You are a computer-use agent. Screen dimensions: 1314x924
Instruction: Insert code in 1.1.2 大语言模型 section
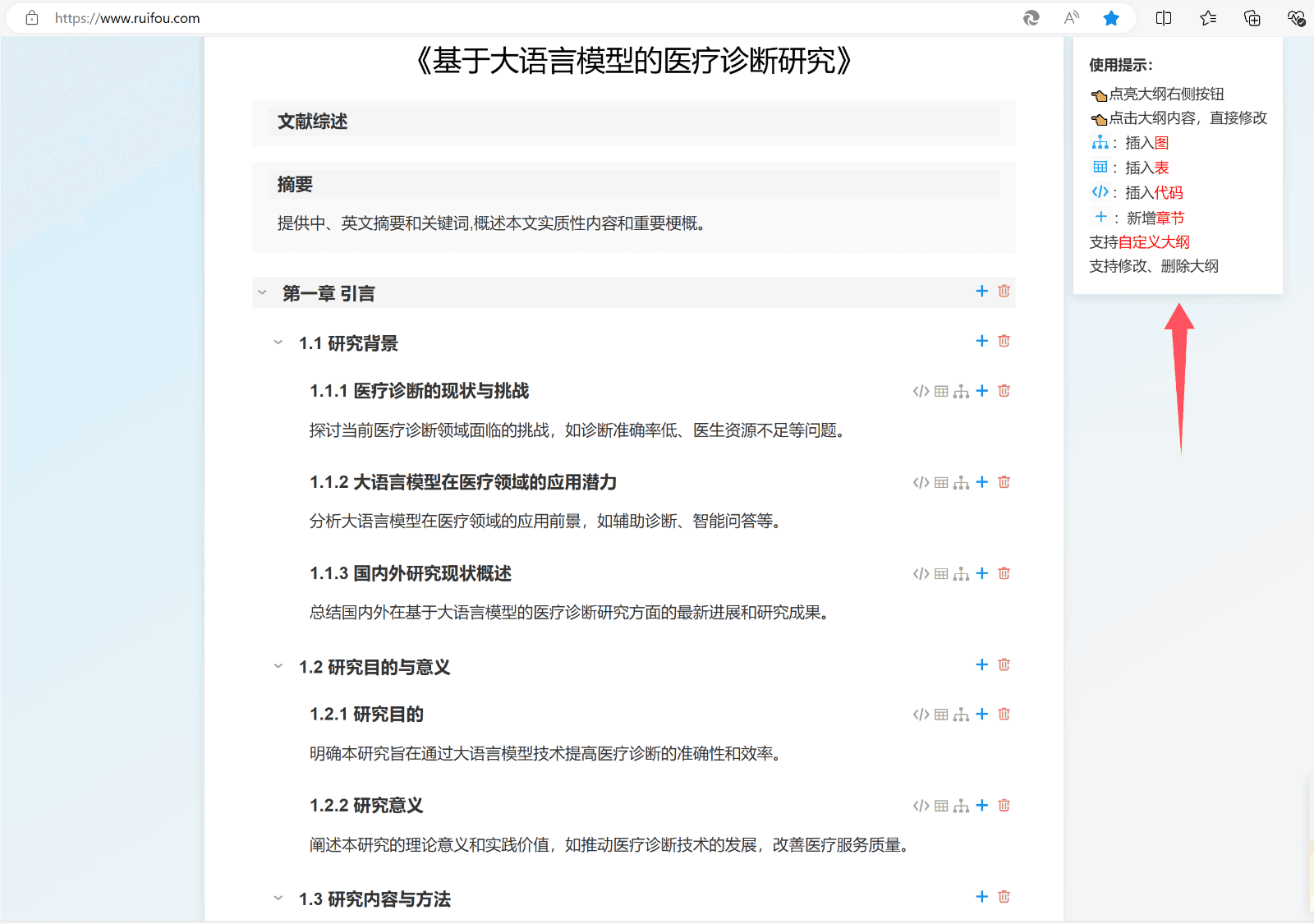click(x=921, y=482)
